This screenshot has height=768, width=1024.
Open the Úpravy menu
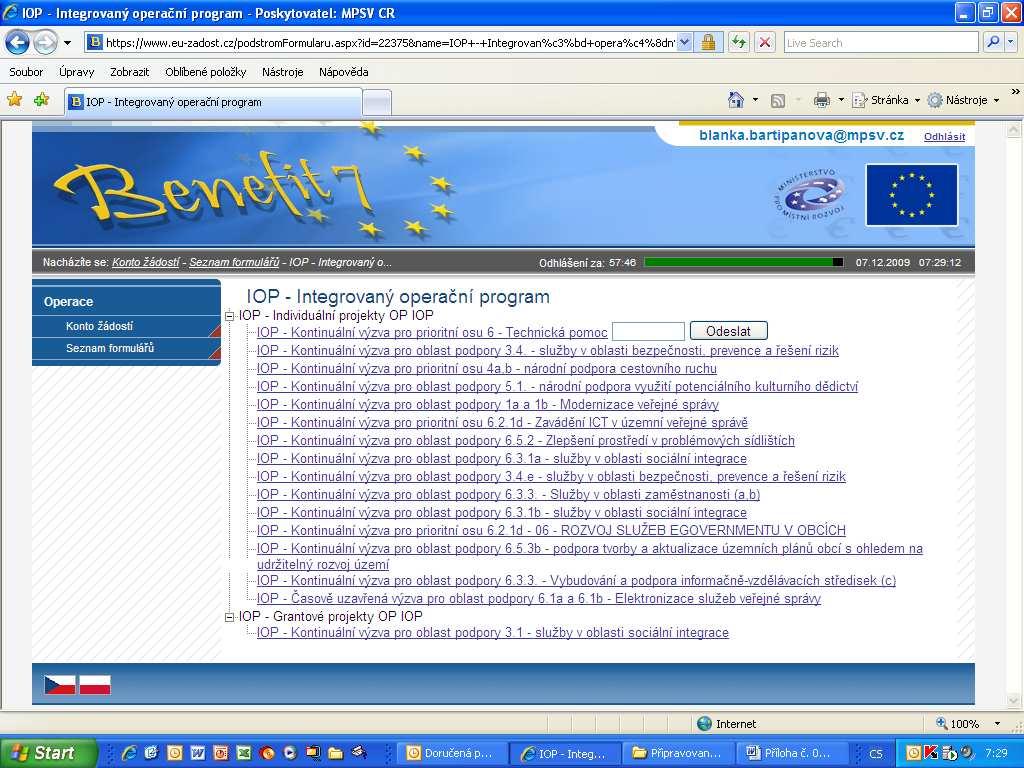(x=76, y=72)
